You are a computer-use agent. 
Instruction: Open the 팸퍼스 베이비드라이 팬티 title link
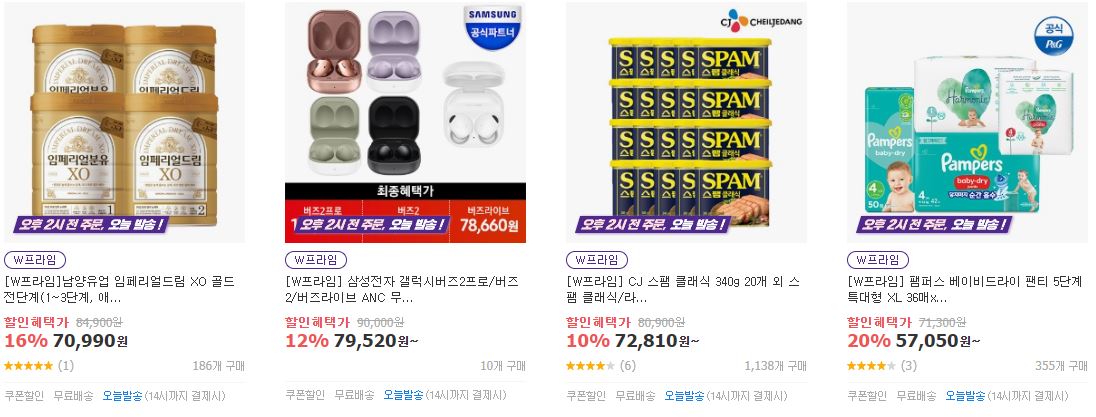coord(965,290)
